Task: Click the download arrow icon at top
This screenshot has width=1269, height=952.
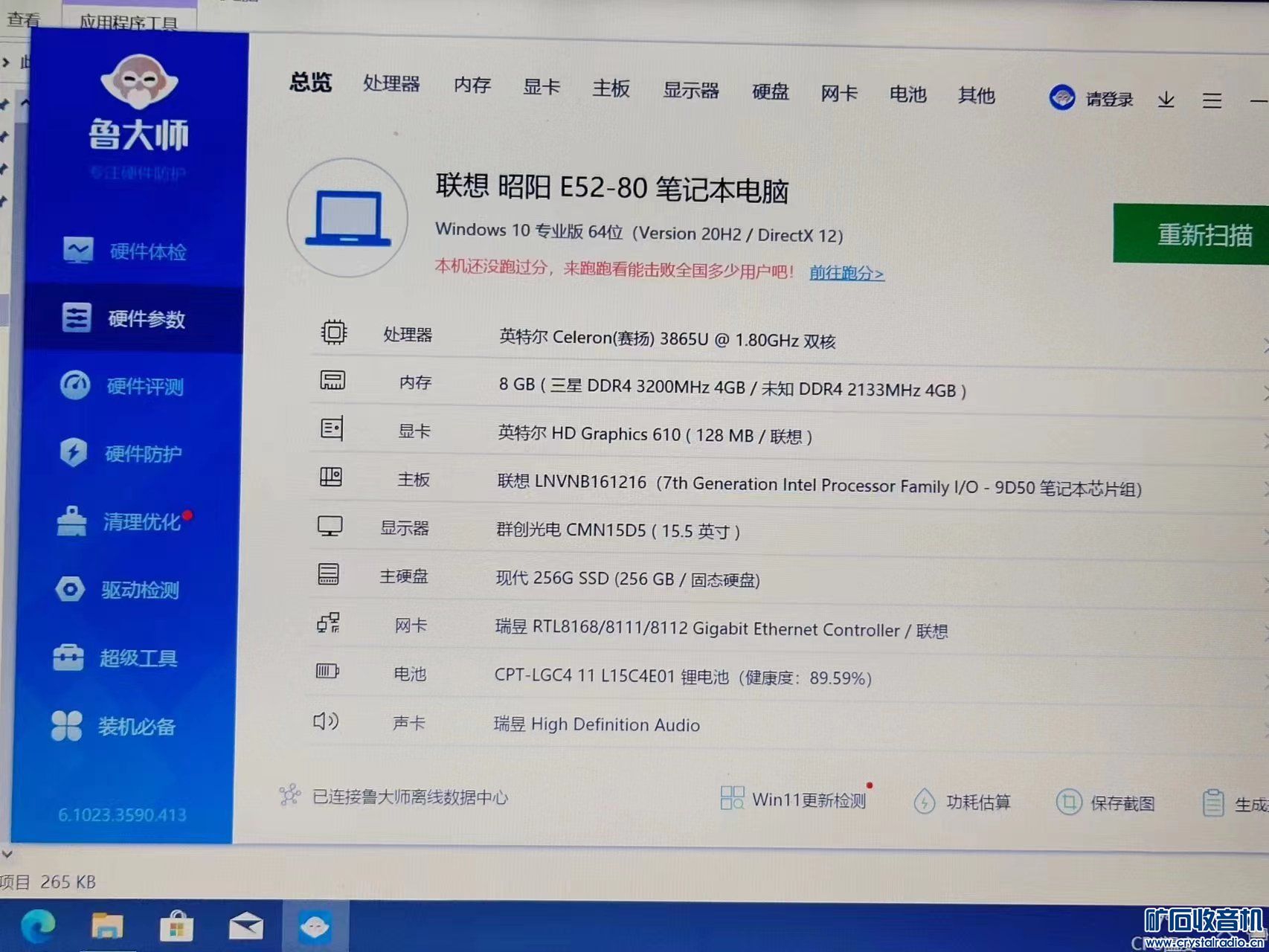Action: tap(1166, 99)
